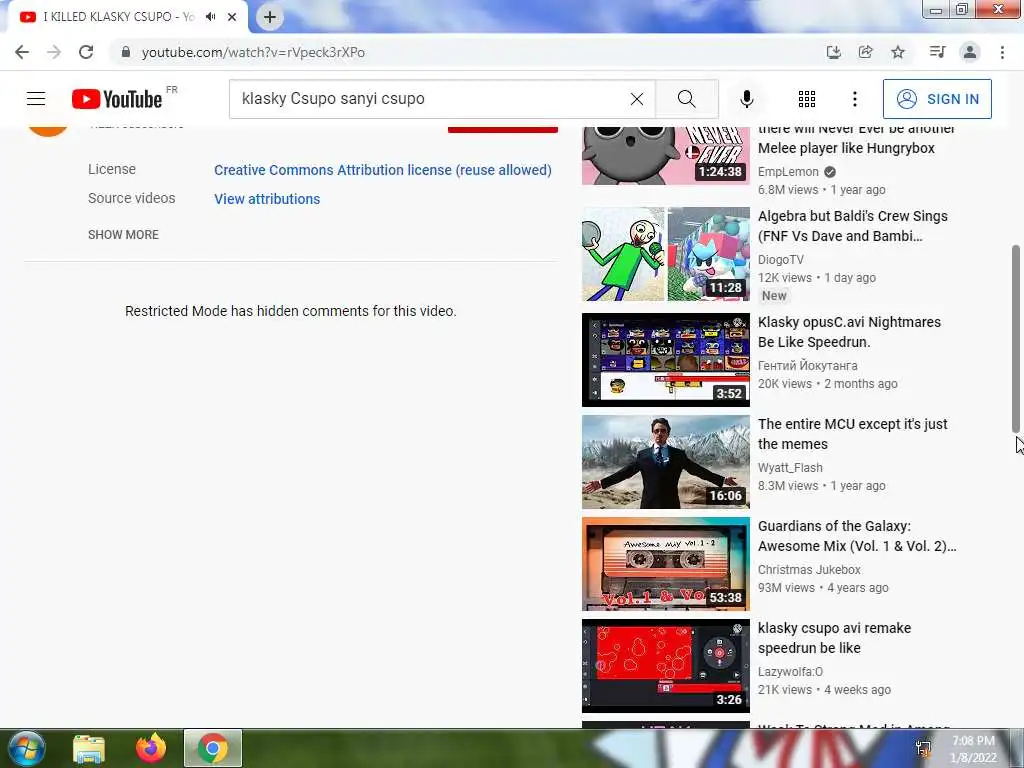Open The entire MCU memes thumbnail
This screenshot has height=768, width=1024.
pyautogui.click(x=665, y=462)
